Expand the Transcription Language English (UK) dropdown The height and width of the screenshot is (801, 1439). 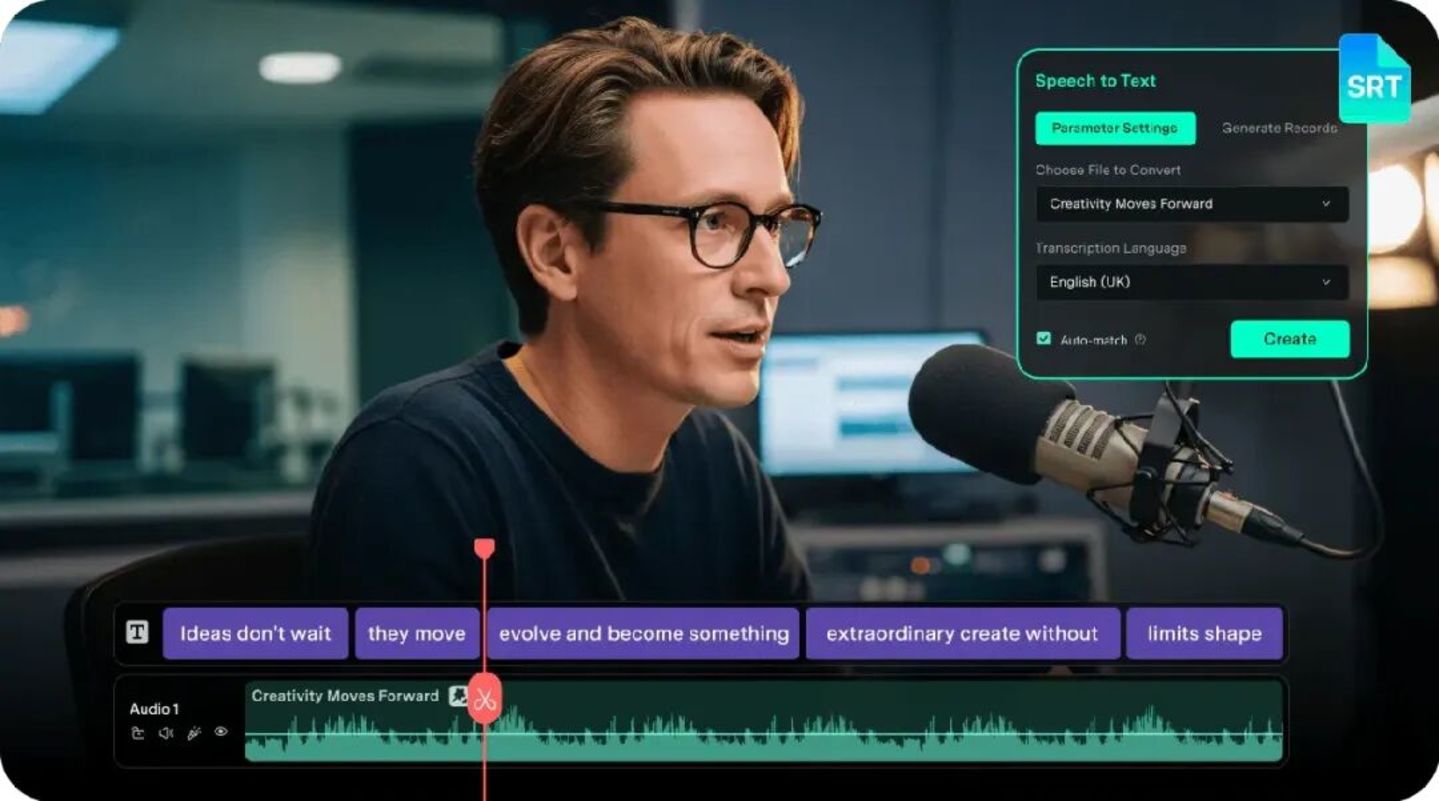click(1192, 282)
